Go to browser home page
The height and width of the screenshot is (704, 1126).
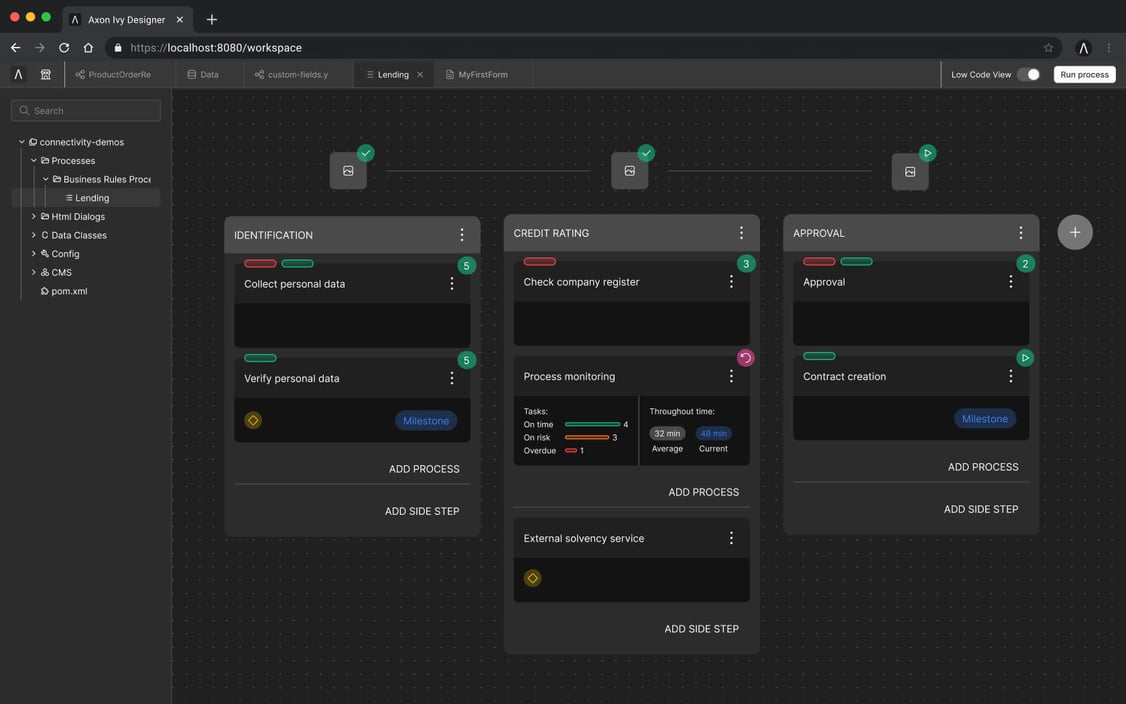pos(88,47)
